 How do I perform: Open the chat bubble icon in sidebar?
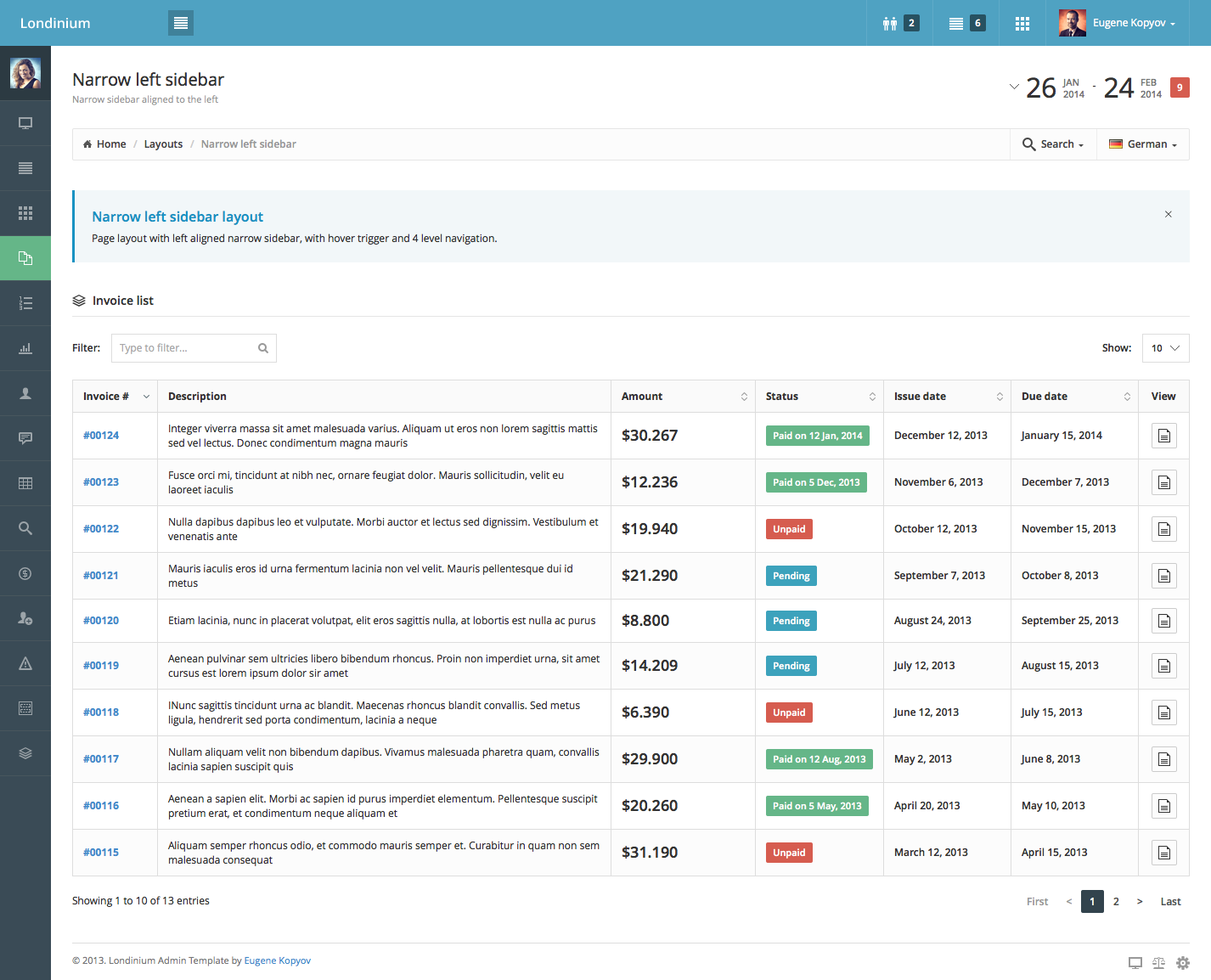click(25, 438)
